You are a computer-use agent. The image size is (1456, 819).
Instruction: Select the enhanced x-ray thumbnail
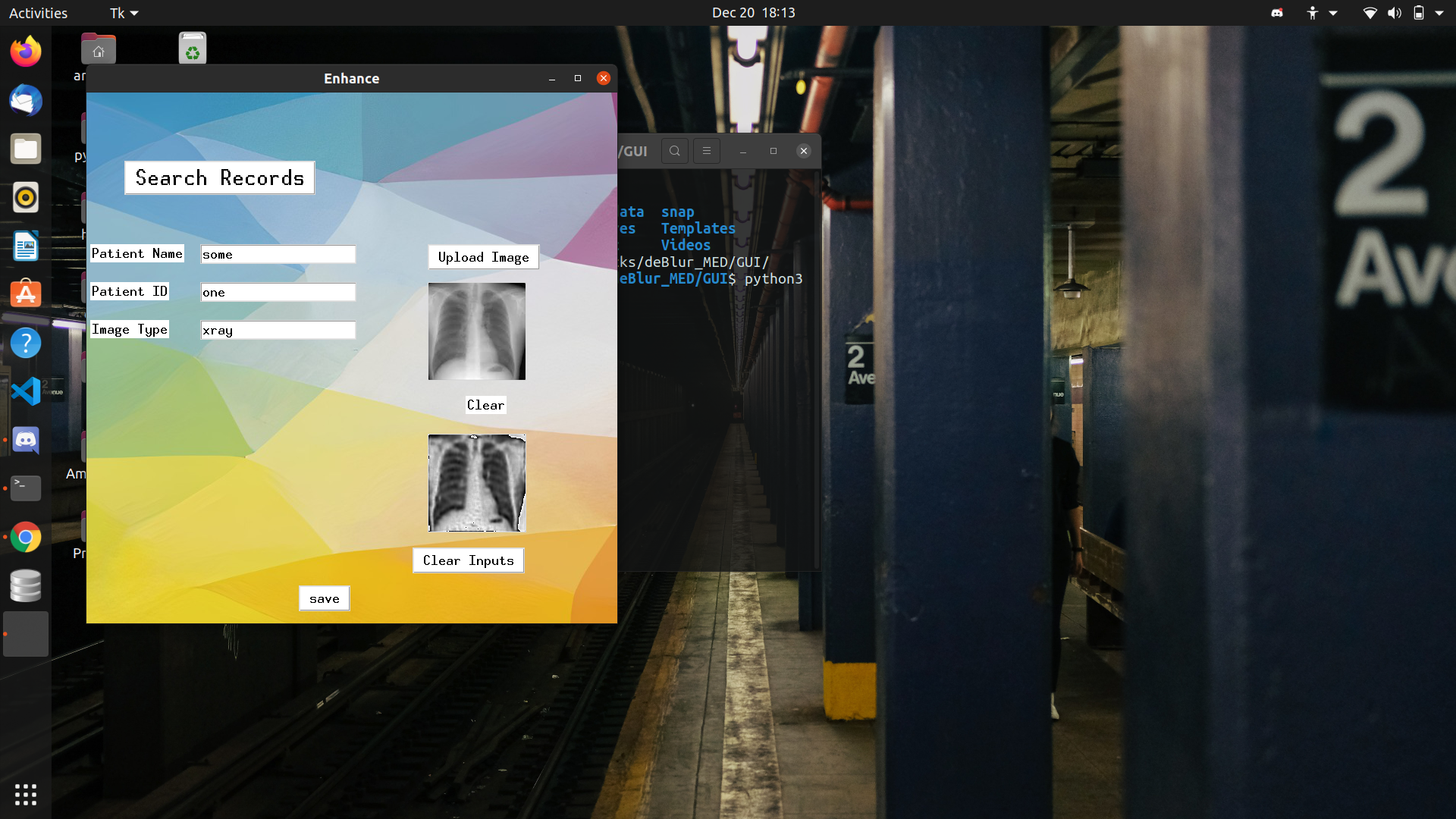coord(476,483)
